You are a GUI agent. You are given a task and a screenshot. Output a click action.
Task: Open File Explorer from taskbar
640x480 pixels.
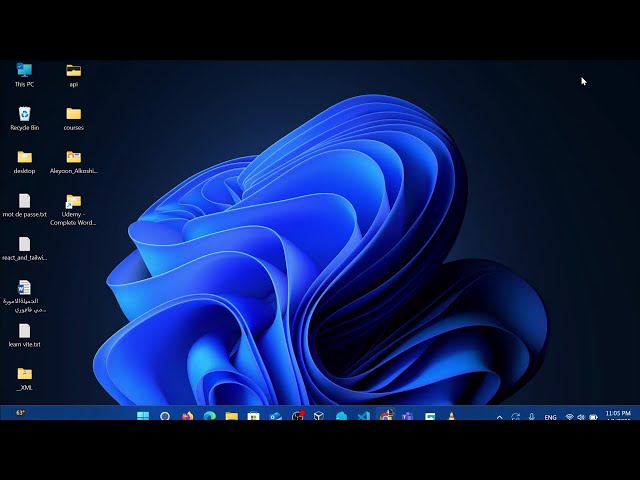pyautogui.click(x=231, y=416)
